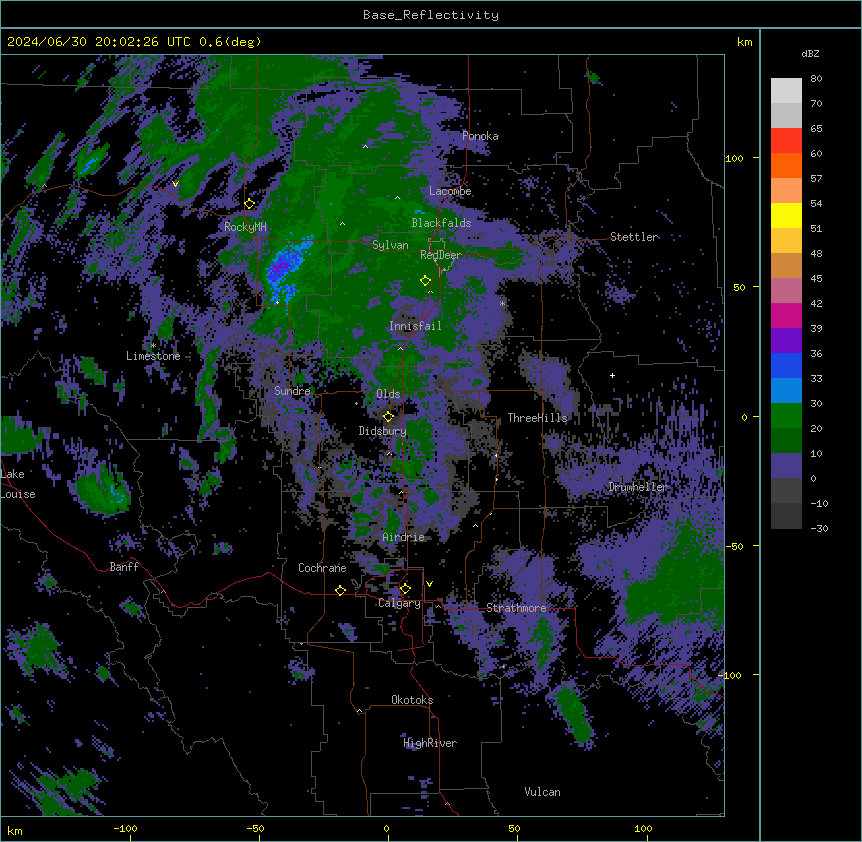
Task: Click the 65 value in the dBZ legend
Action: click(816, 128)
